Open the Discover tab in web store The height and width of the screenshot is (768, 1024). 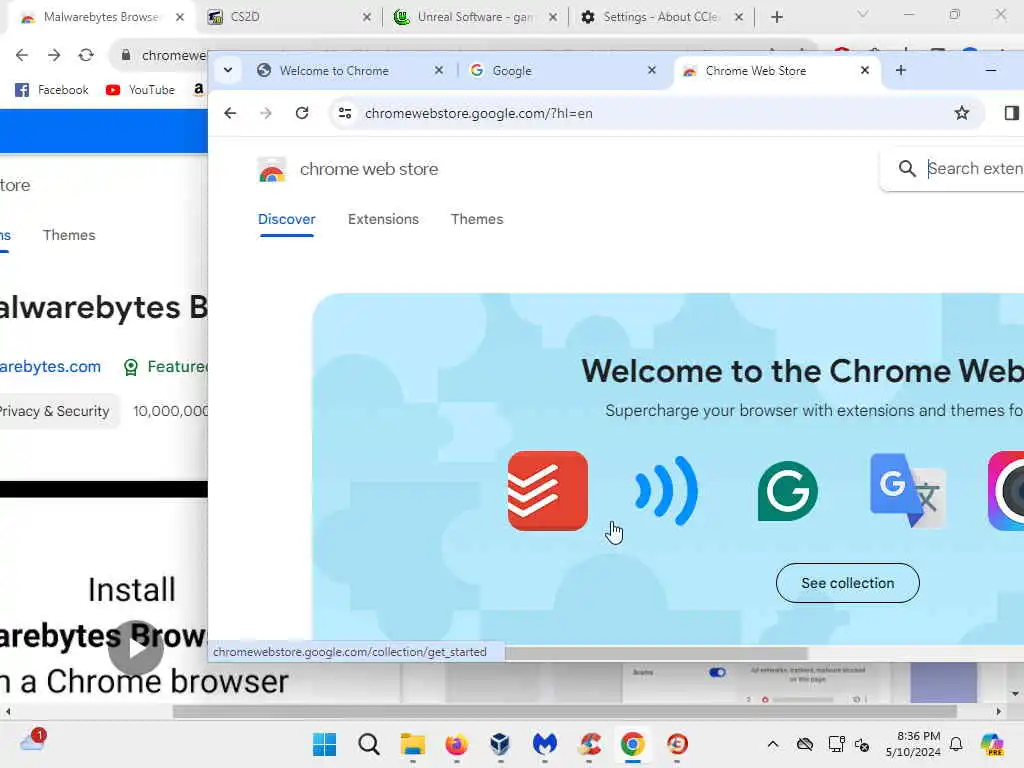click(287, 219)
